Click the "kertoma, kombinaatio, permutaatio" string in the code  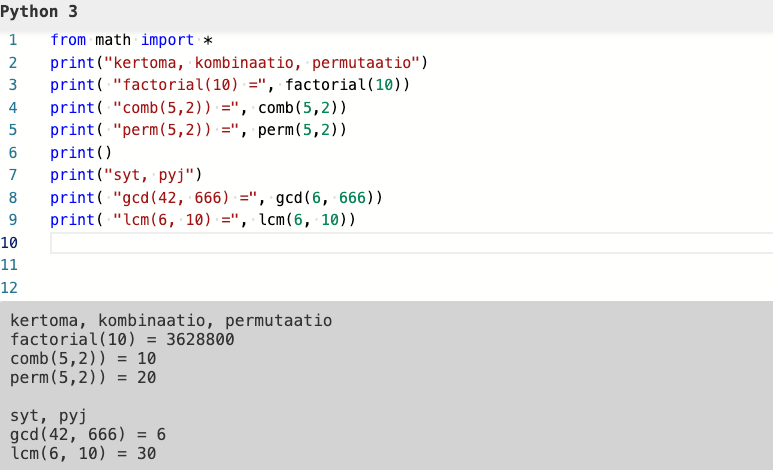pos(260,63)
